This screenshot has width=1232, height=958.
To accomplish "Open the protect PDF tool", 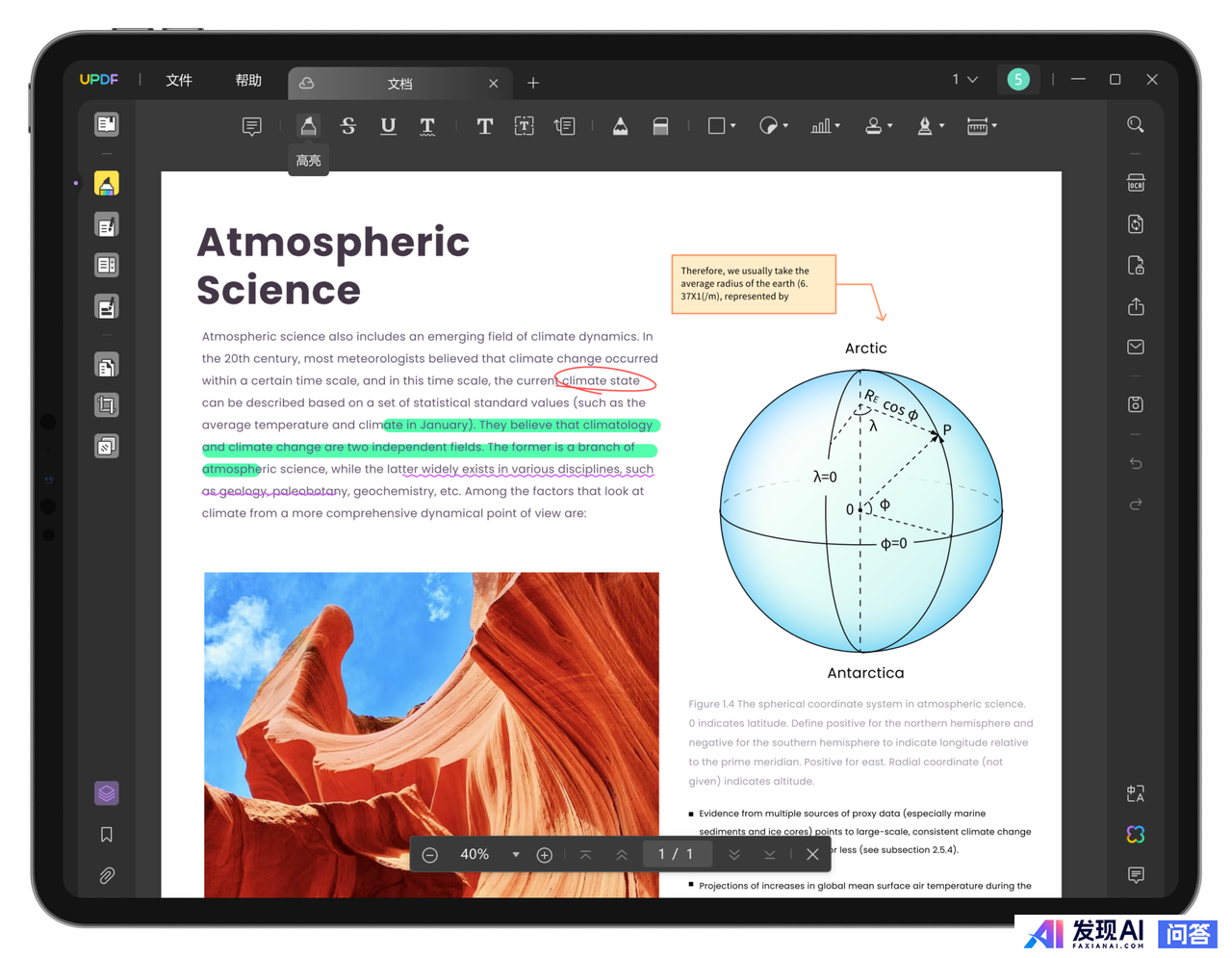I will point(1136,265).
